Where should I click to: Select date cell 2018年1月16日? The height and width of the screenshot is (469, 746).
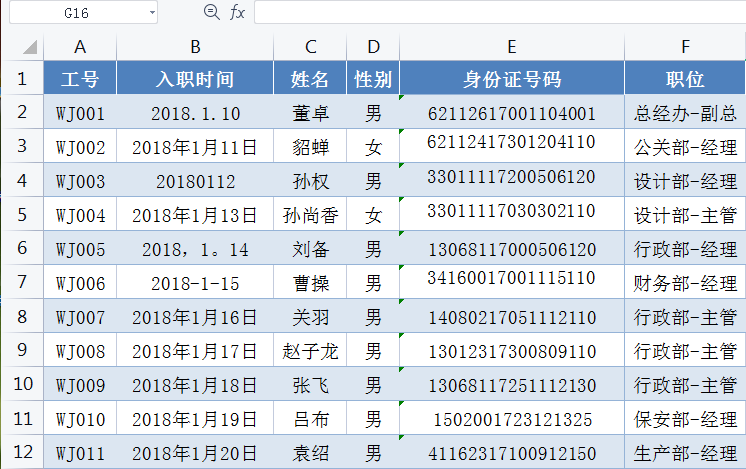click(x=195, y=316)
